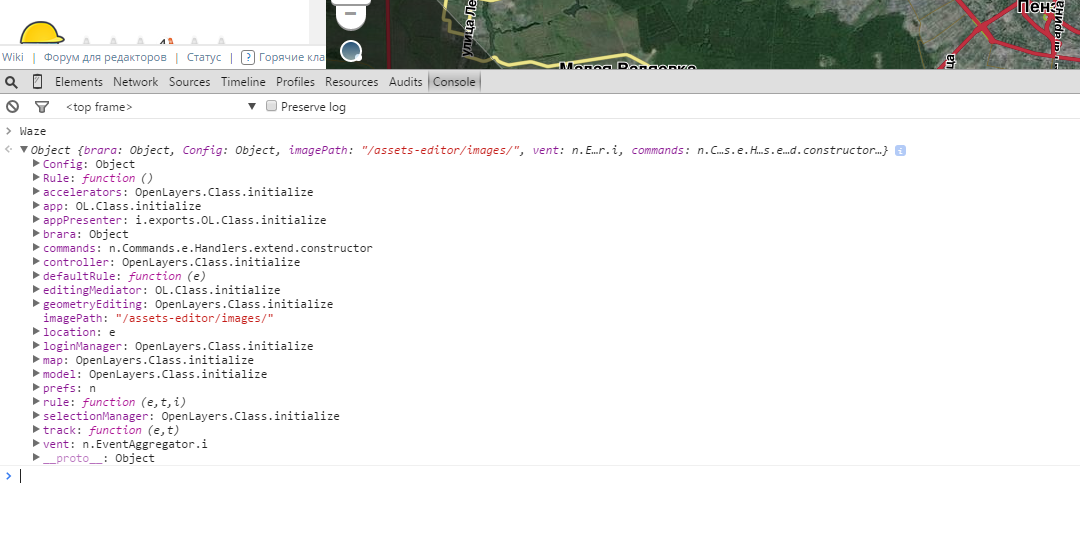Enable the Preserve log checkbox
This screenshot has width=1080, height=558.
coord(271,106)
